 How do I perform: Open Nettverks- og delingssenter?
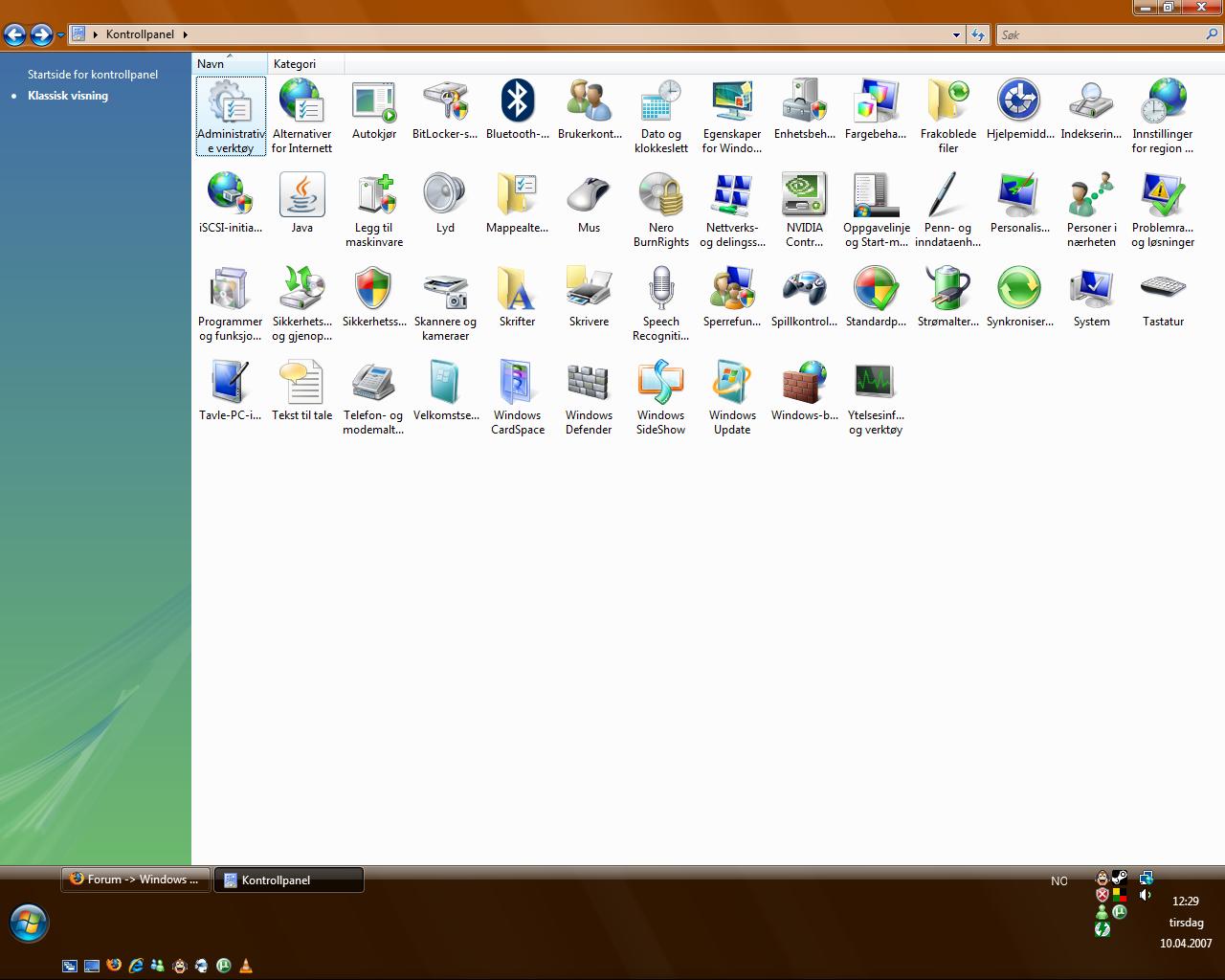[733, 210]
